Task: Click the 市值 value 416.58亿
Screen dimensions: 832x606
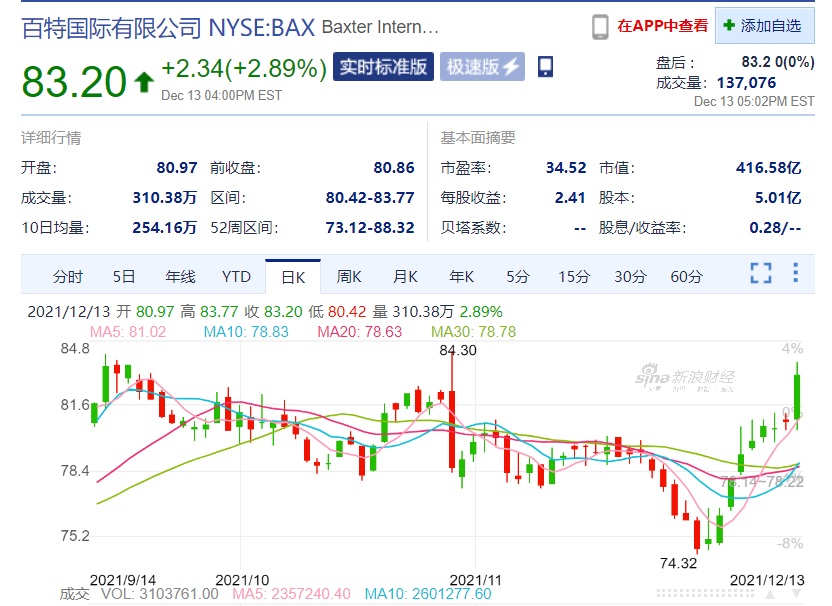Action: [768, 168]
